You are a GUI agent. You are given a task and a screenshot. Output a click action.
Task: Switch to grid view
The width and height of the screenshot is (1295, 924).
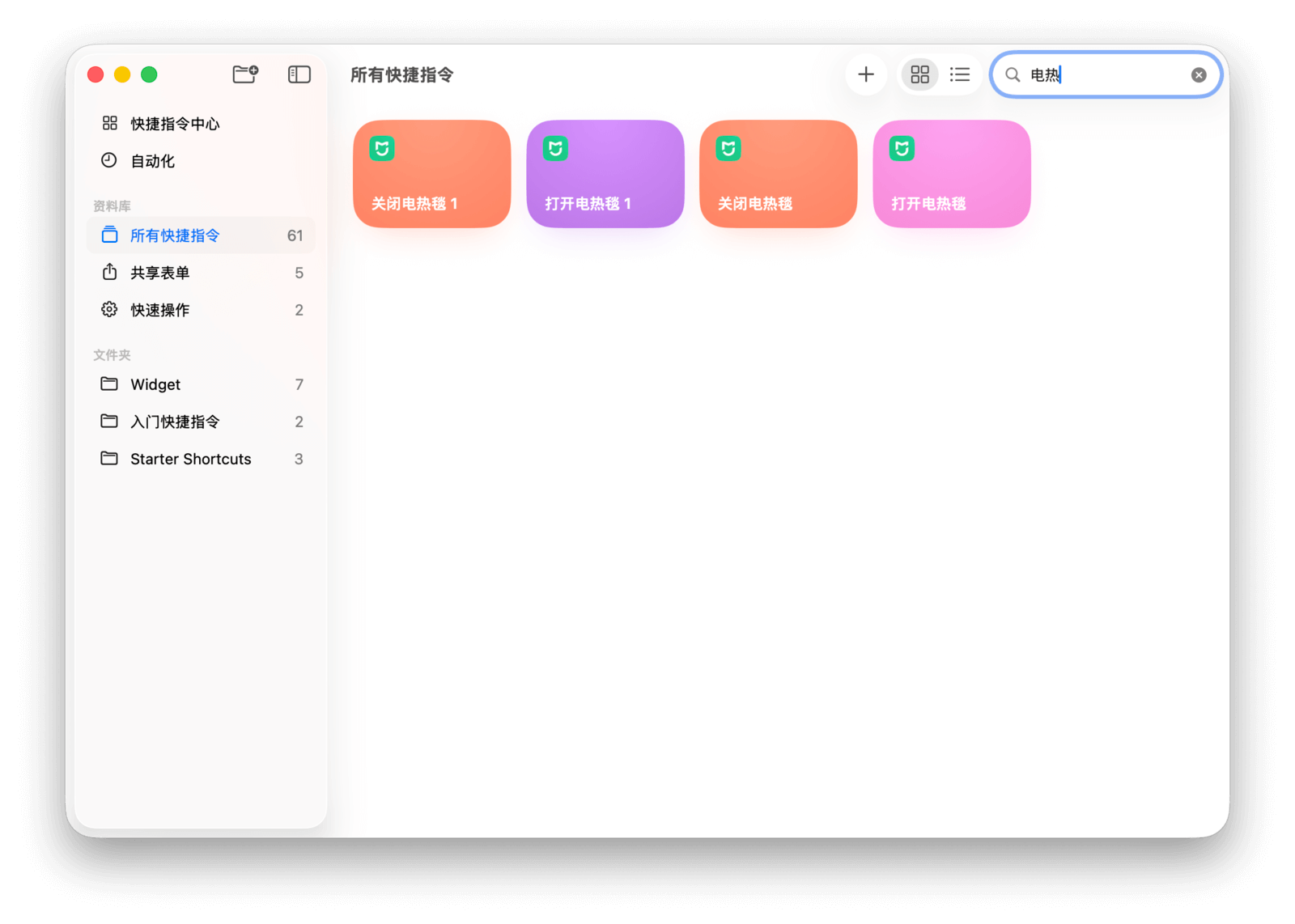[919, 74]
